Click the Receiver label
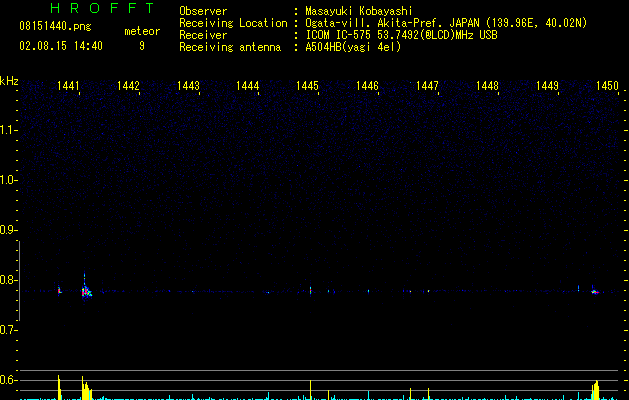629x400 pixels. tap(203, 35)
